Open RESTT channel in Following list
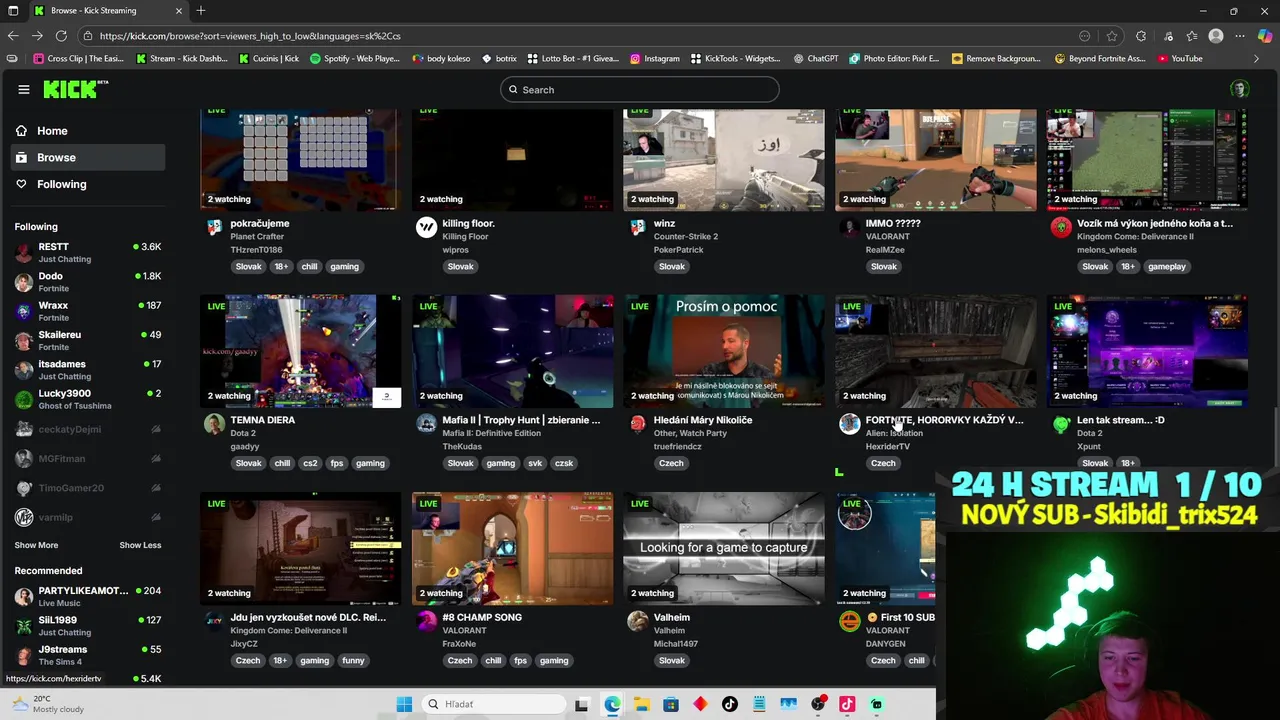The width and height of the screenshot is (1280, 720). (x=88, y=252)
